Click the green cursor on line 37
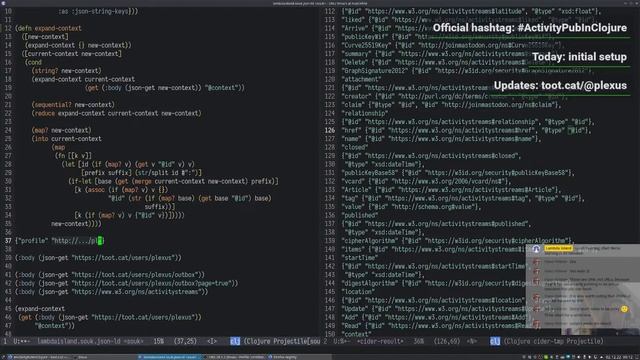 pos(100,241)
